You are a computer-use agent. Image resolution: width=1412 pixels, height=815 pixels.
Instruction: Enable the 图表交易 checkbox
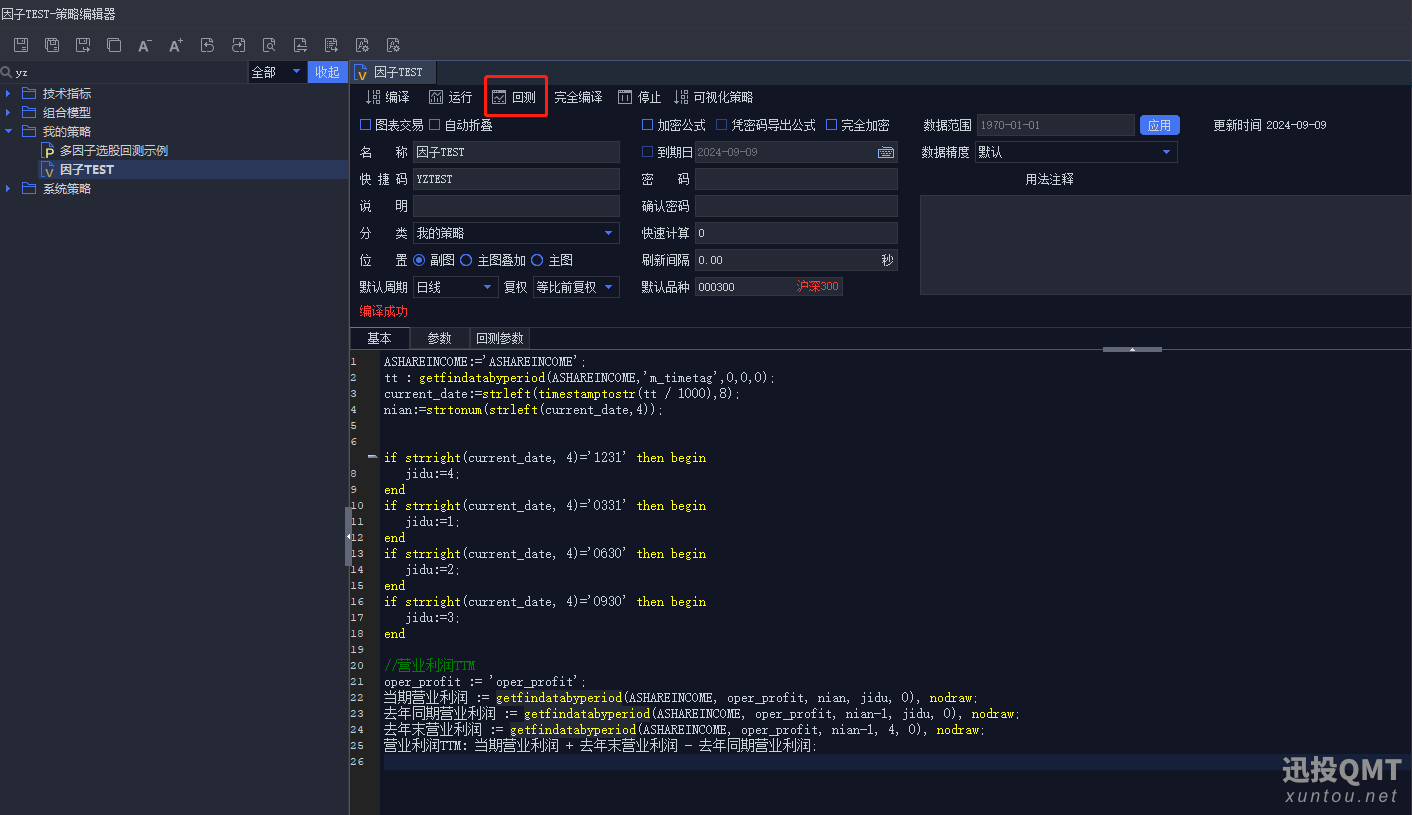click(365, 125)
